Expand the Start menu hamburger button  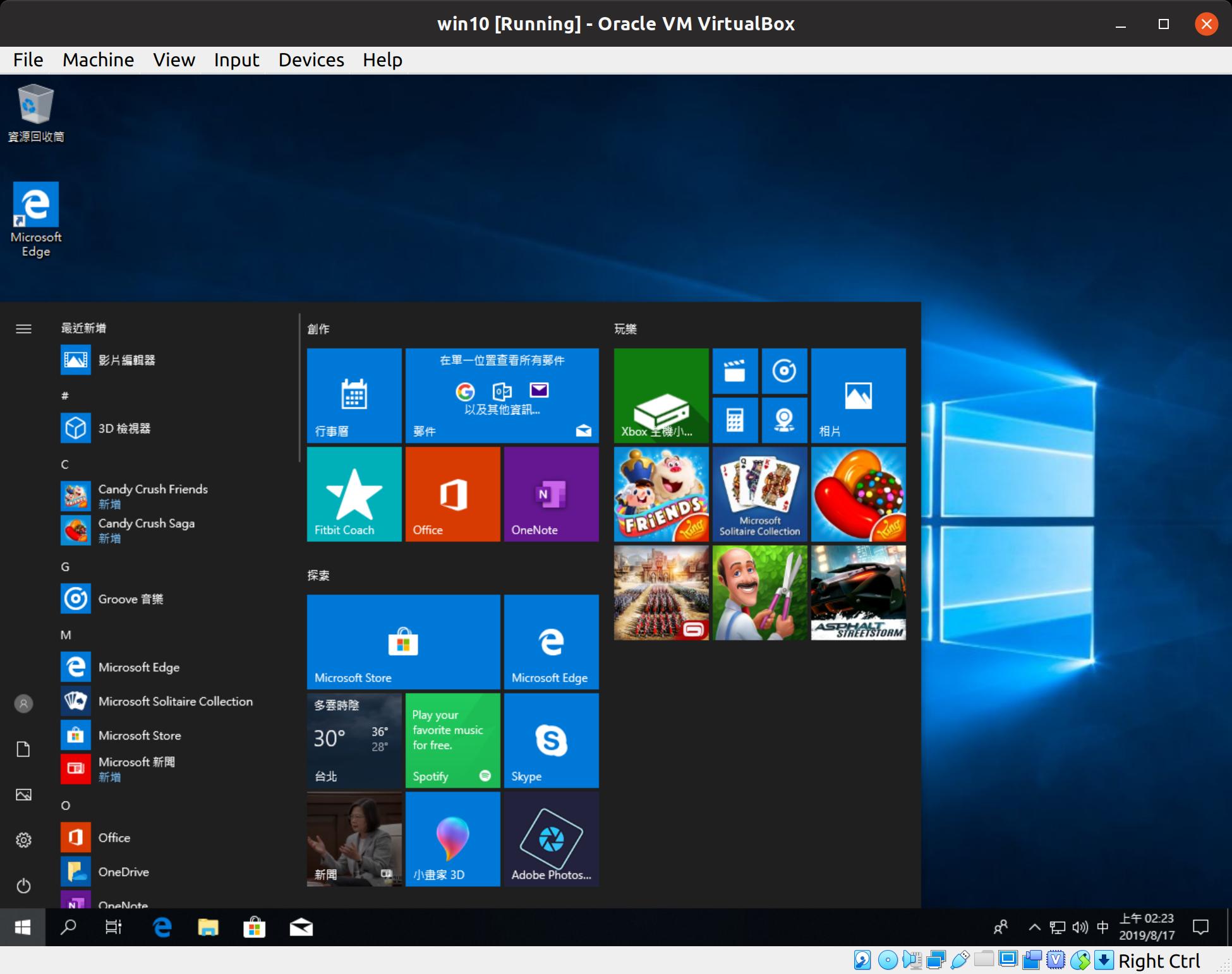23,328
